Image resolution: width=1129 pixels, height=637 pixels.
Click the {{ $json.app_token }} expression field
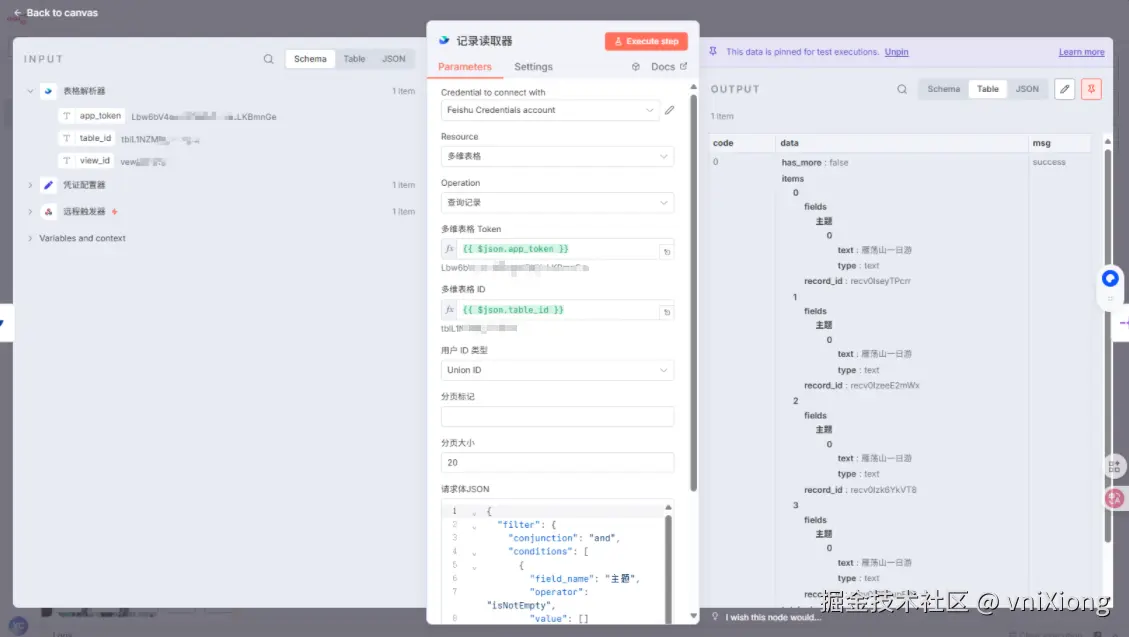(558, 249)
